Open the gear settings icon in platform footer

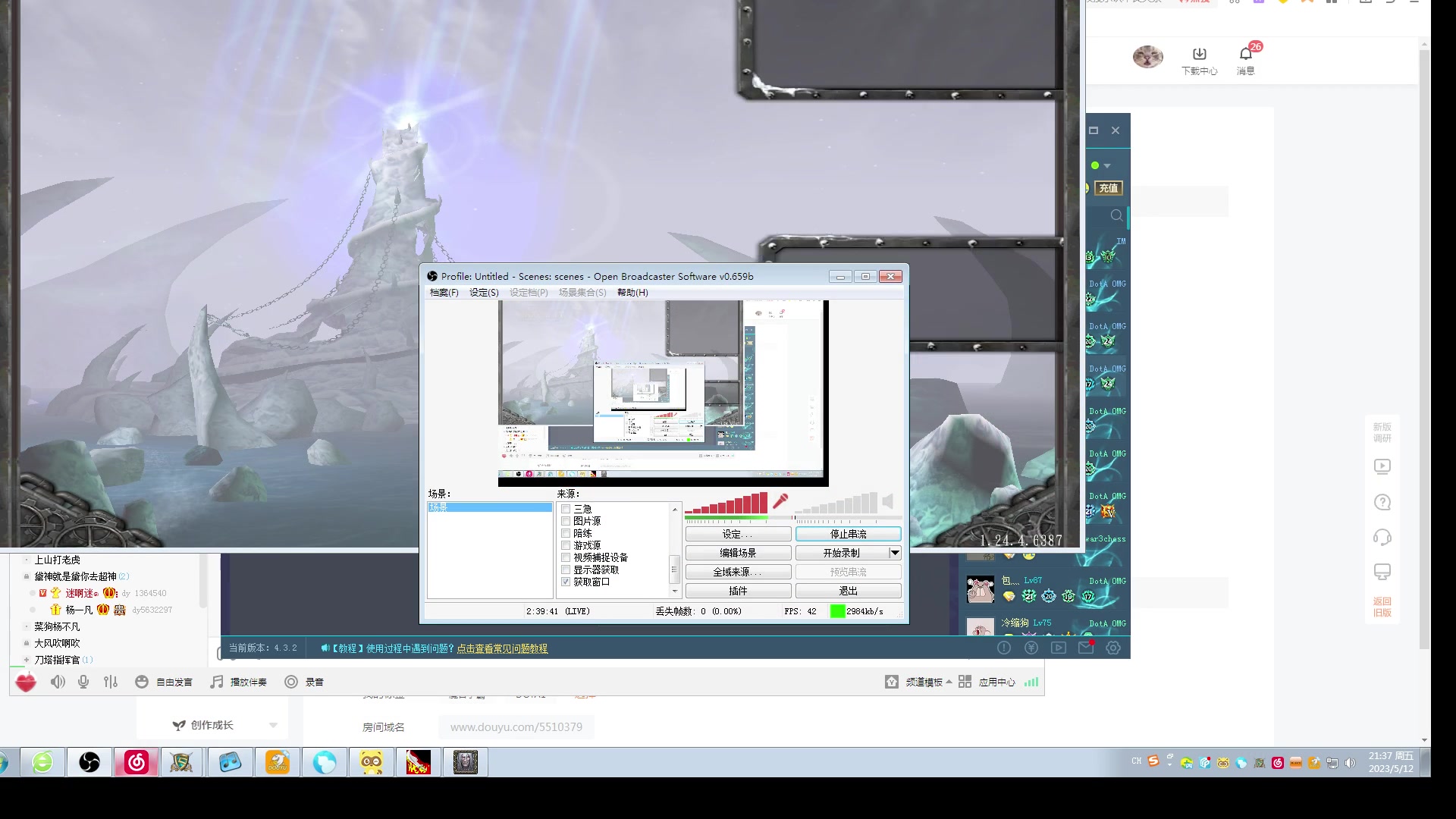tap(1113, 648)
